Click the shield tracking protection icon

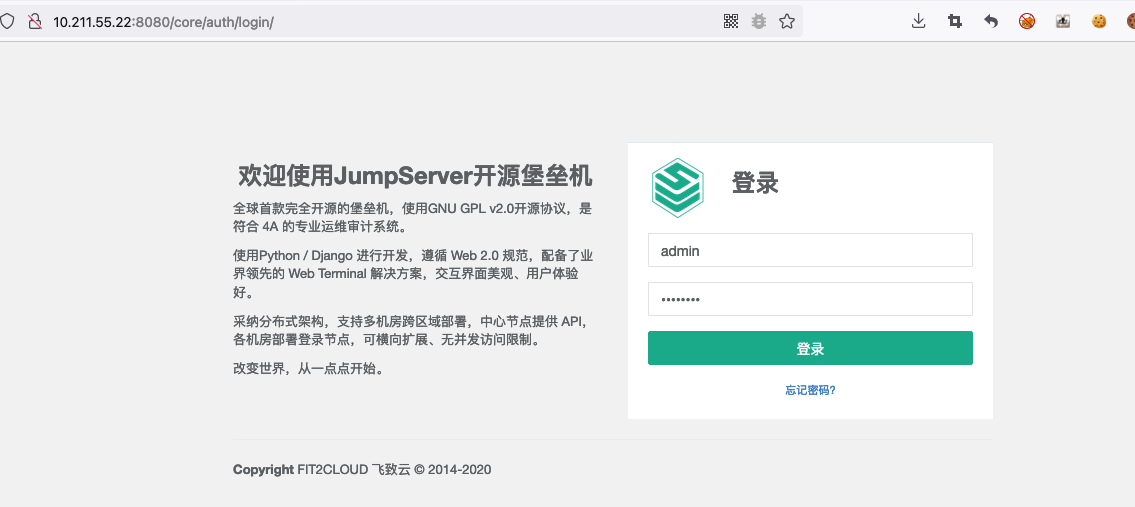(x=7, y=21)
